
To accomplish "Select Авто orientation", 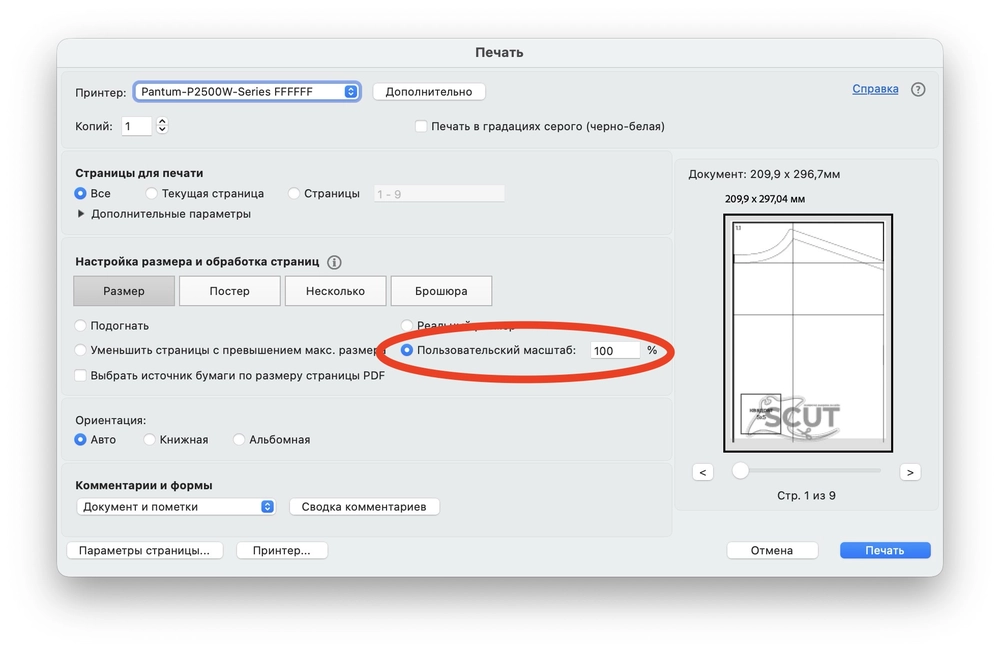I will coord(80,440).
